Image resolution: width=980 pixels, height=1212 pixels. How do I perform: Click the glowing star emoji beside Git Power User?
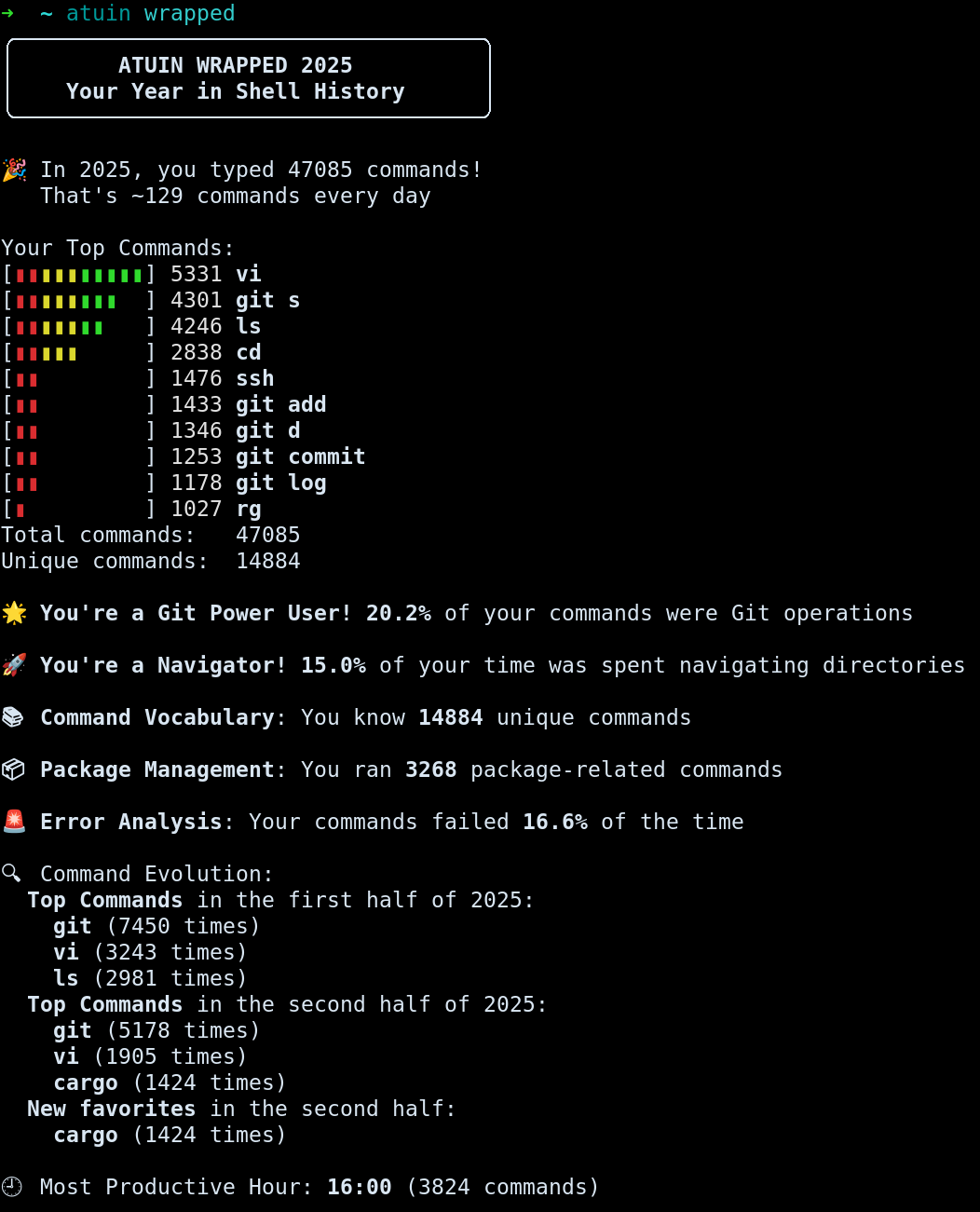click(14, 613)
